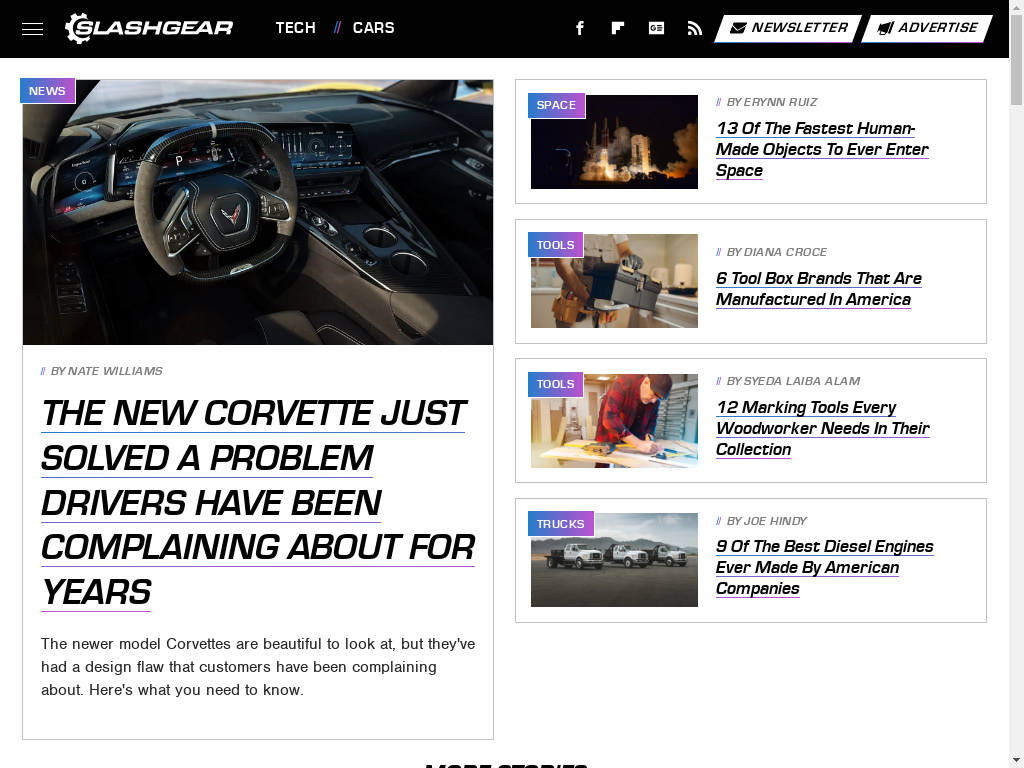The image size is (1024, 768).
Task: Click the page vertical scrollbar thumb
Action: [x=1016, y=59]
